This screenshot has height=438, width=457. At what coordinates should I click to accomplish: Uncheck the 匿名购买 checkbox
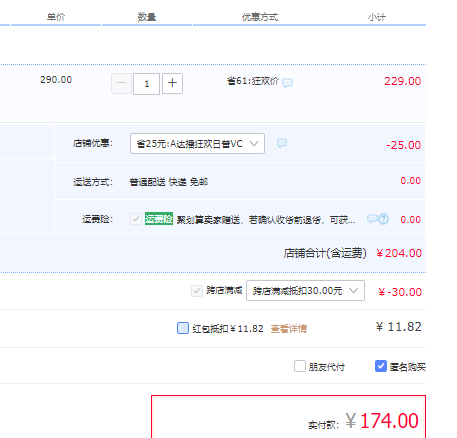tap(381, 366)
